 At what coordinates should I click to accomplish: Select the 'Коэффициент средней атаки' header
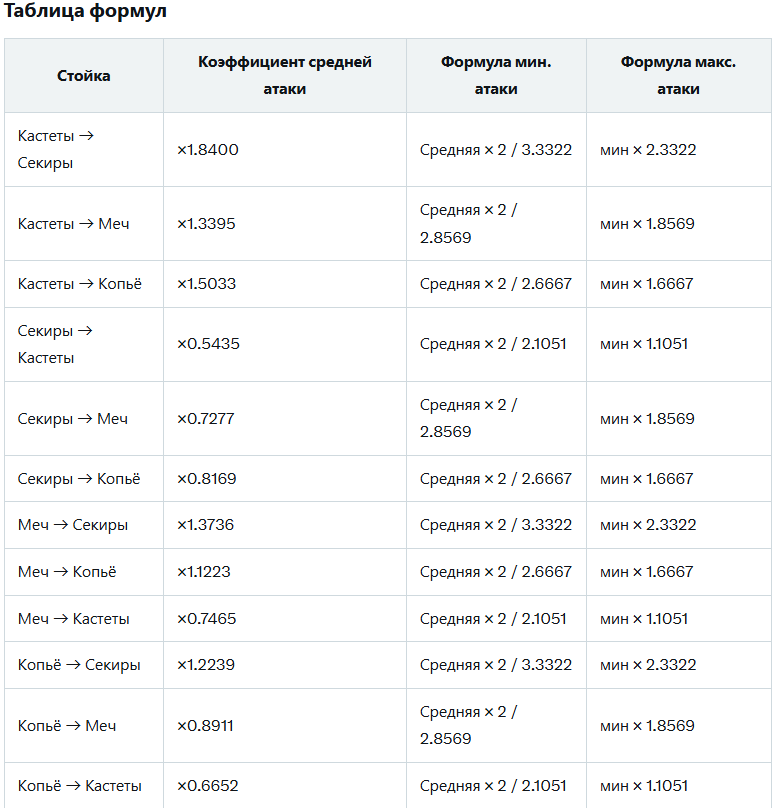[285, 76]
